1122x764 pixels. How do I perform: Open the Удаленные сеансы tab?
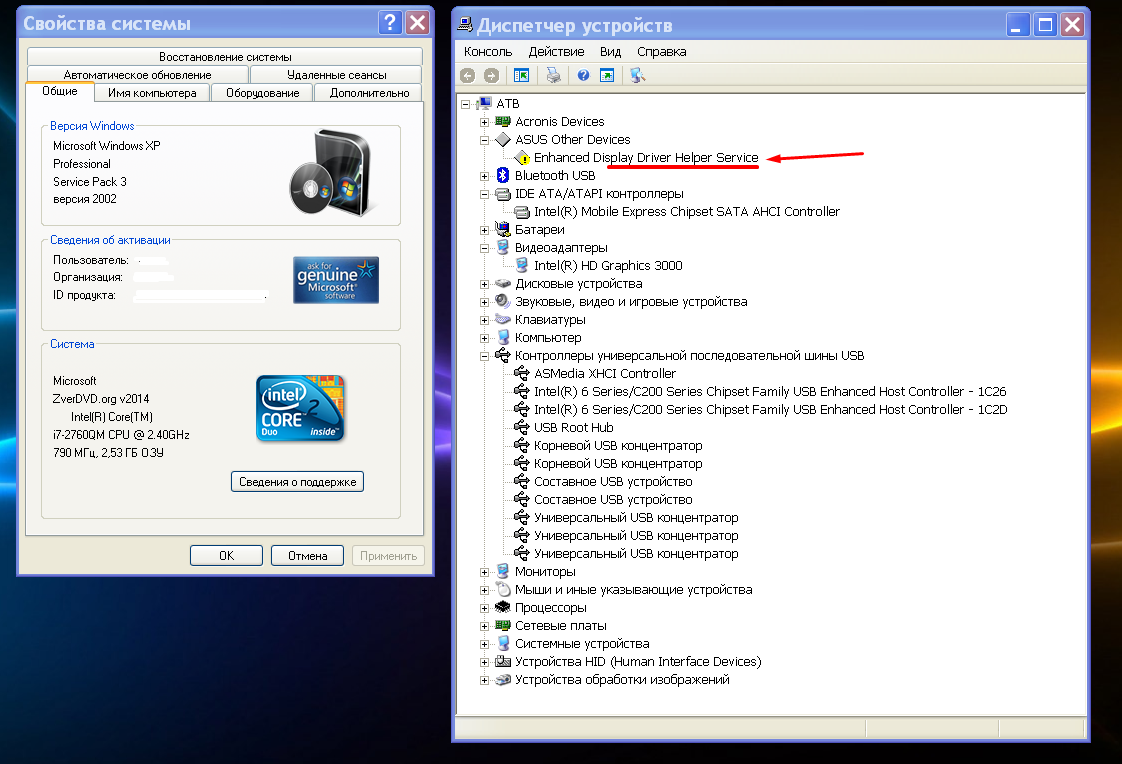coord(336,74)
